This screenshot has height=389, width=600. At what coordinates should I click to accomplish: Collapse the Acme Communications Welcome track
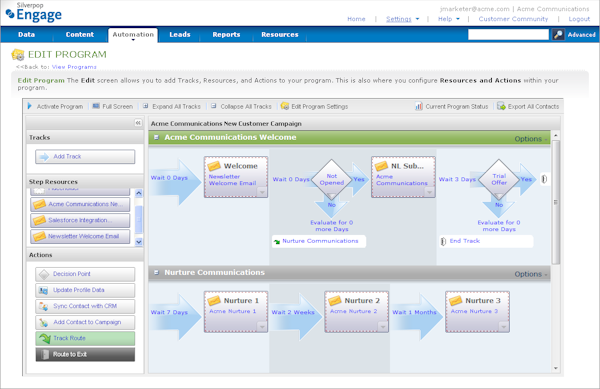click(156, 137)
